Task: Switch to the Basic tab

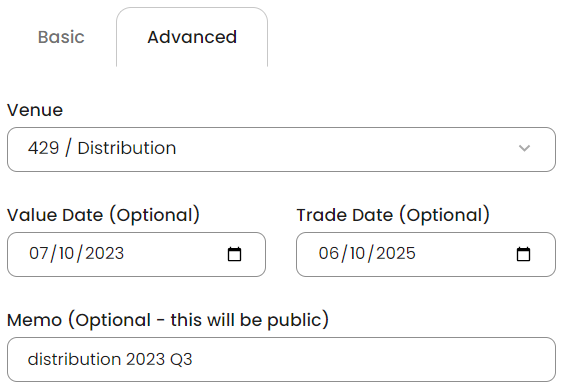Action: 61,37
